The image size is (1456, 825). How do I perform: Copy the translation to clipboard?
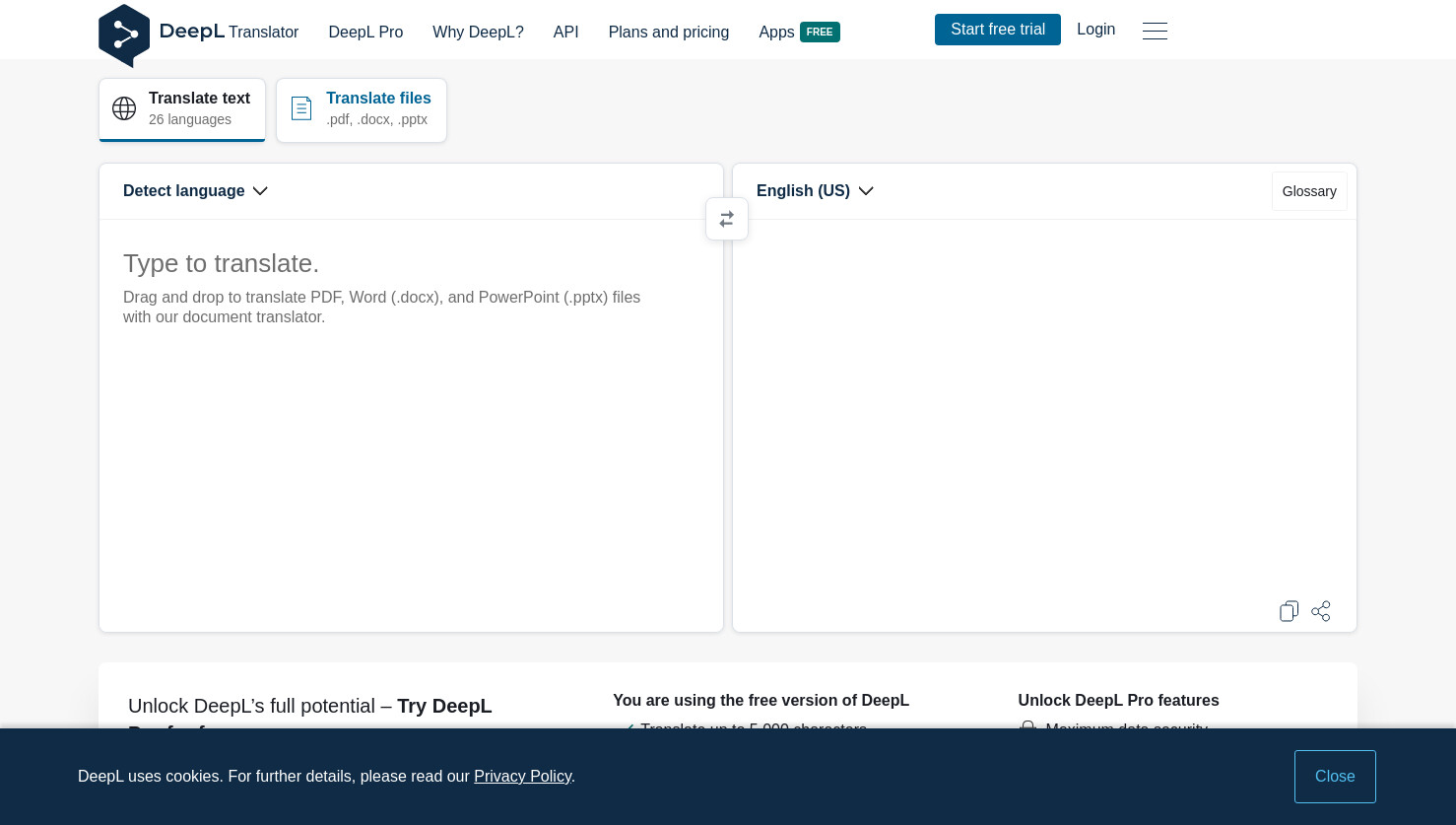[x=1289, y=611]
